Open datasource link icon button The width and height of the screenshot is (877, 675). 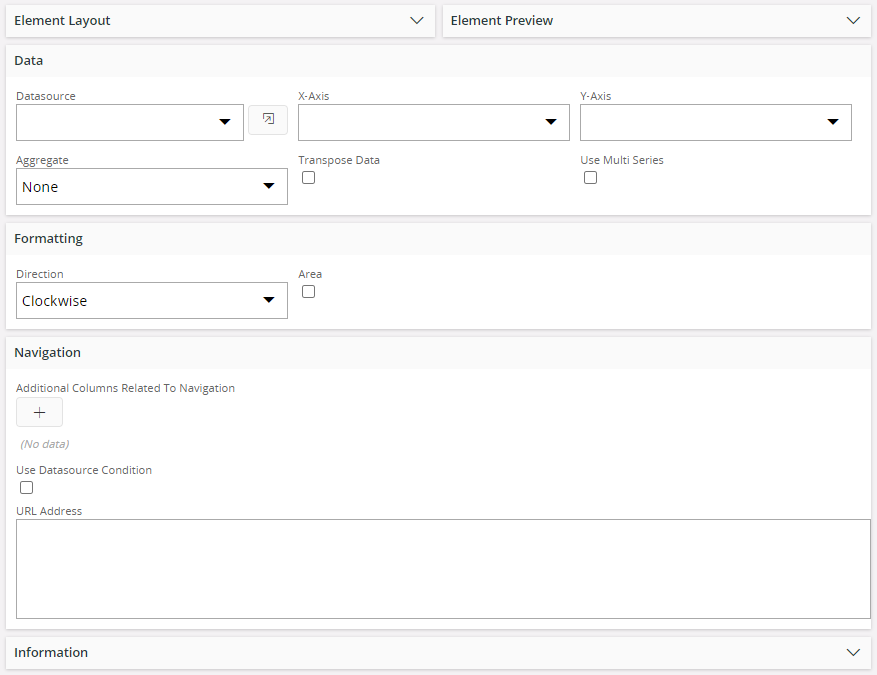click(x=268, y=120)
